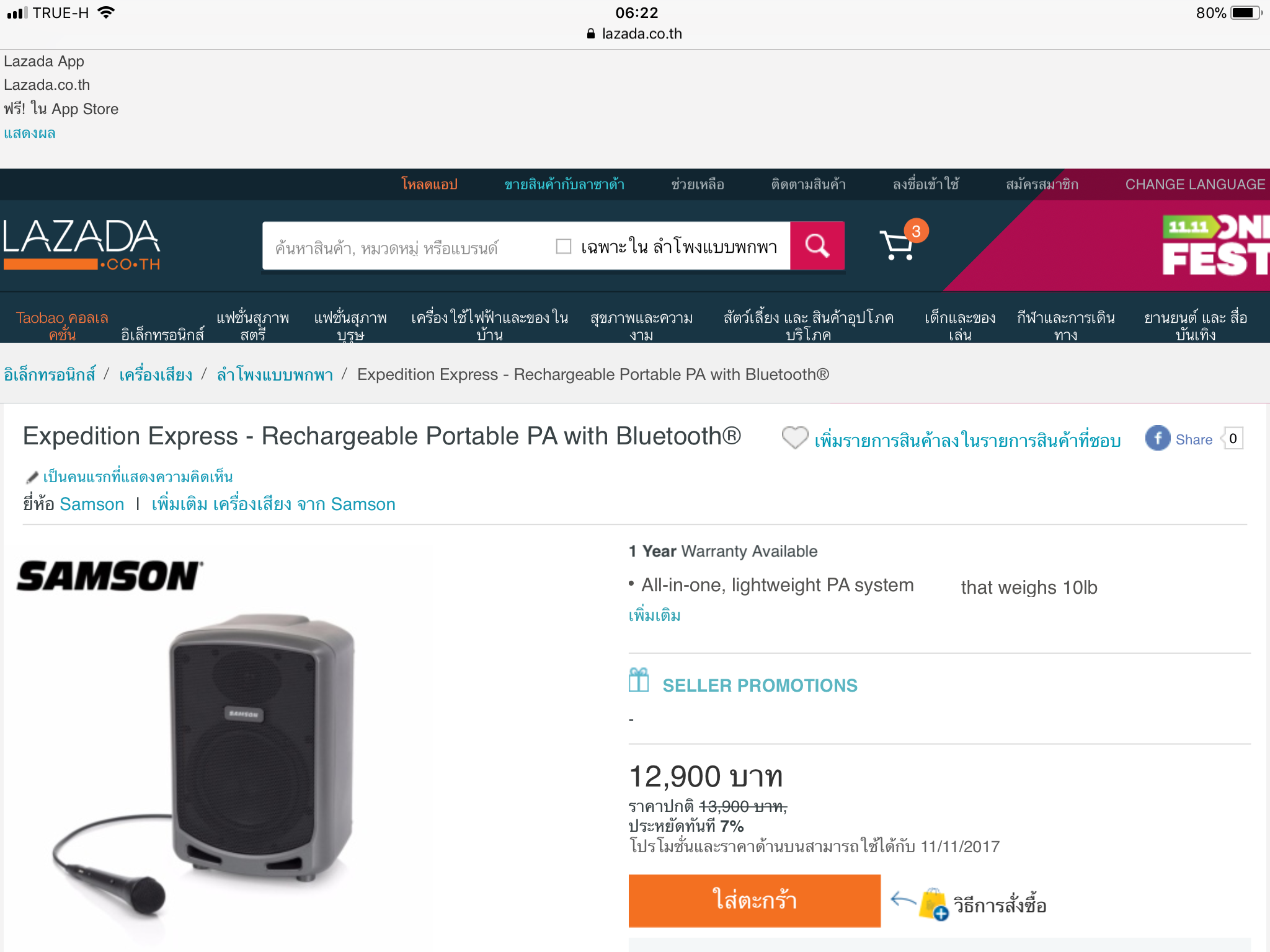The width and height of the screenshot is (1270, 952).
Task: Open the Taobao Collection category
Action: click(62, 326)
